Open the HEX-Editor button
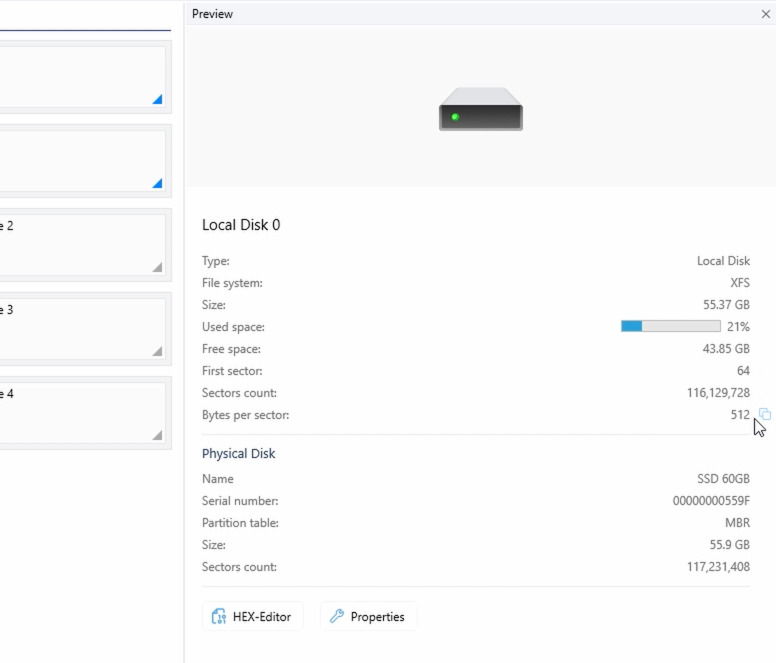This screenshot has width=776, height=663. click(x=252, y=616)
